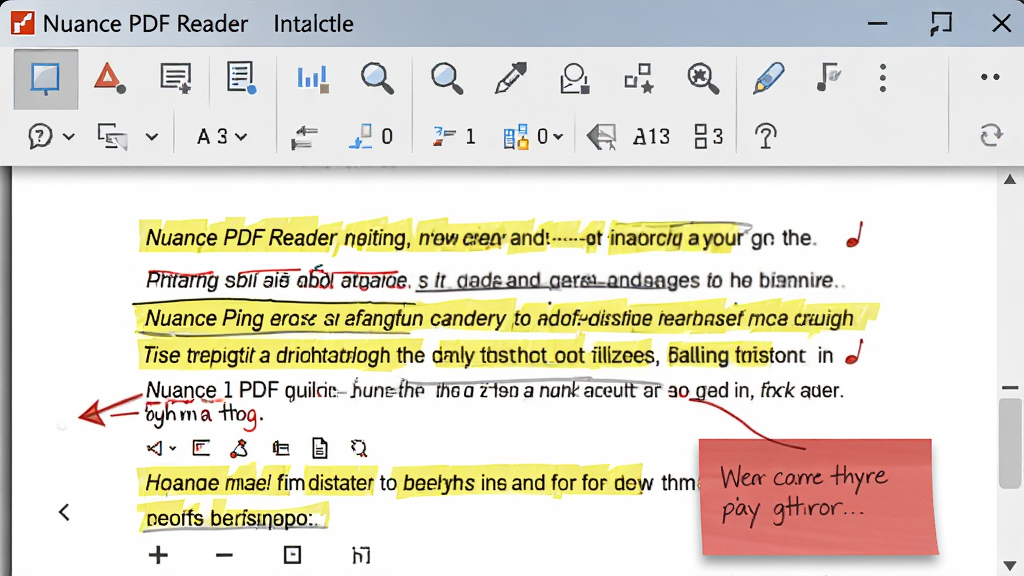This screenshot has width=1024, height=576.
Task: Click the first magnifying glass search icon
Action: point(377,78)
